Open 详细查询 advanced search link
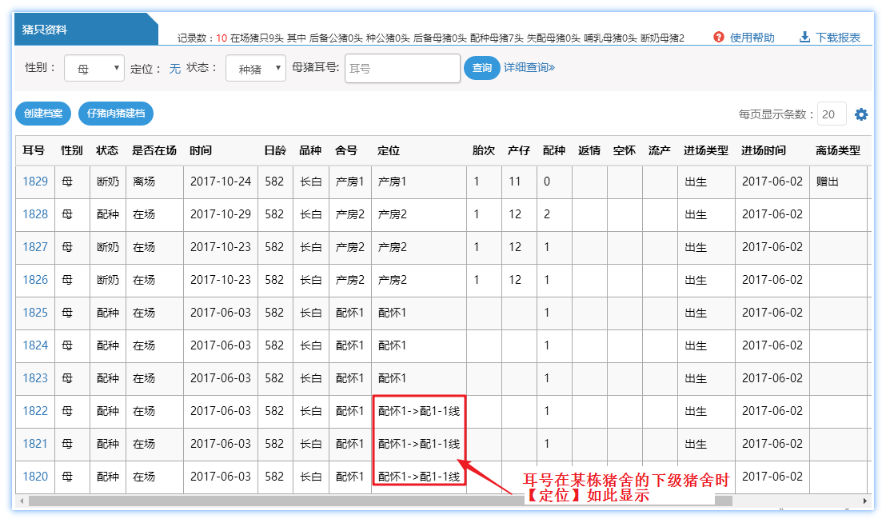The image size is (886, 522). point(529,68)
